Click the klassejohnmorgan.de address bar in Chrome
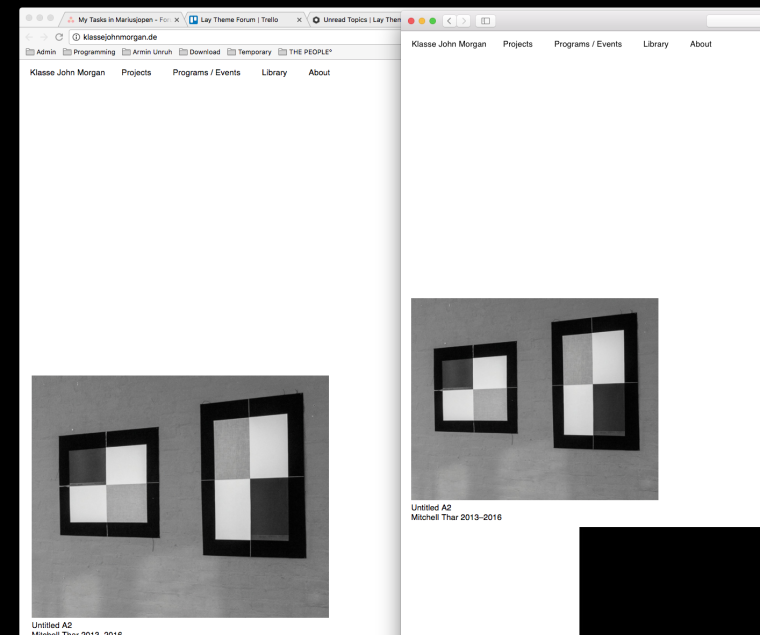Image resolution: width=760 pixels, height=635 pixels. coord(200,36)
